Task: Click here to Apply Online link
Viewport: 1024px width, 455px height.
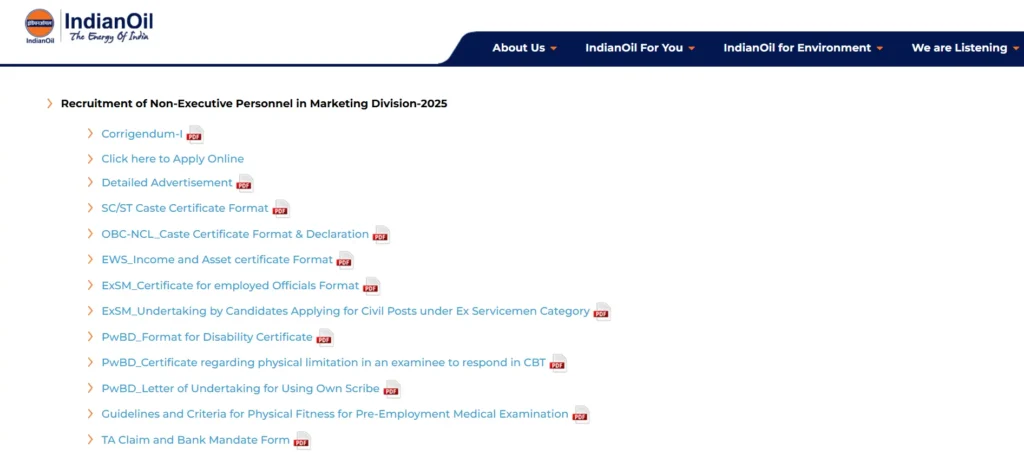Action: pyautogui.click(x=172, y=159)
